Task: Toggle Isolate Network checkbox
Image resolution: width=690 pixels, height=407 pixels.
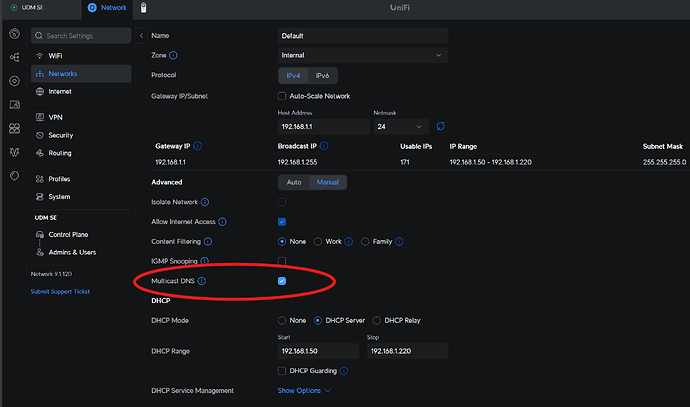Action: [282, 202]
